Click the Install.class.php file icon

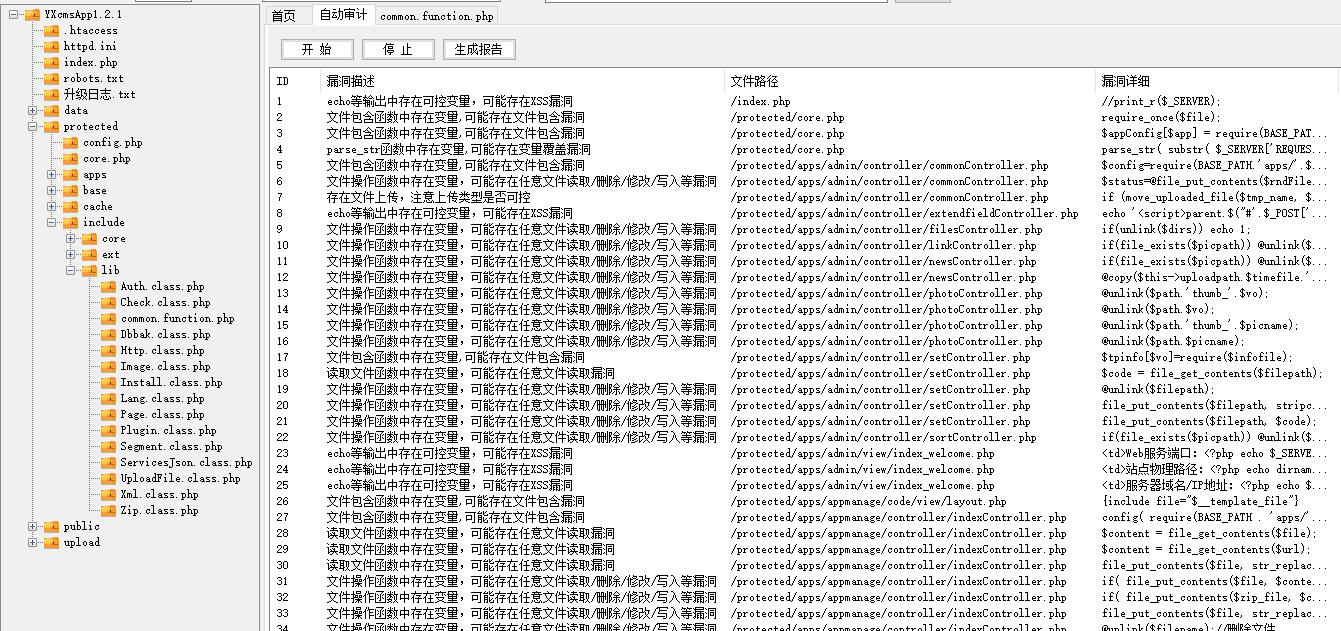(109, 383)
